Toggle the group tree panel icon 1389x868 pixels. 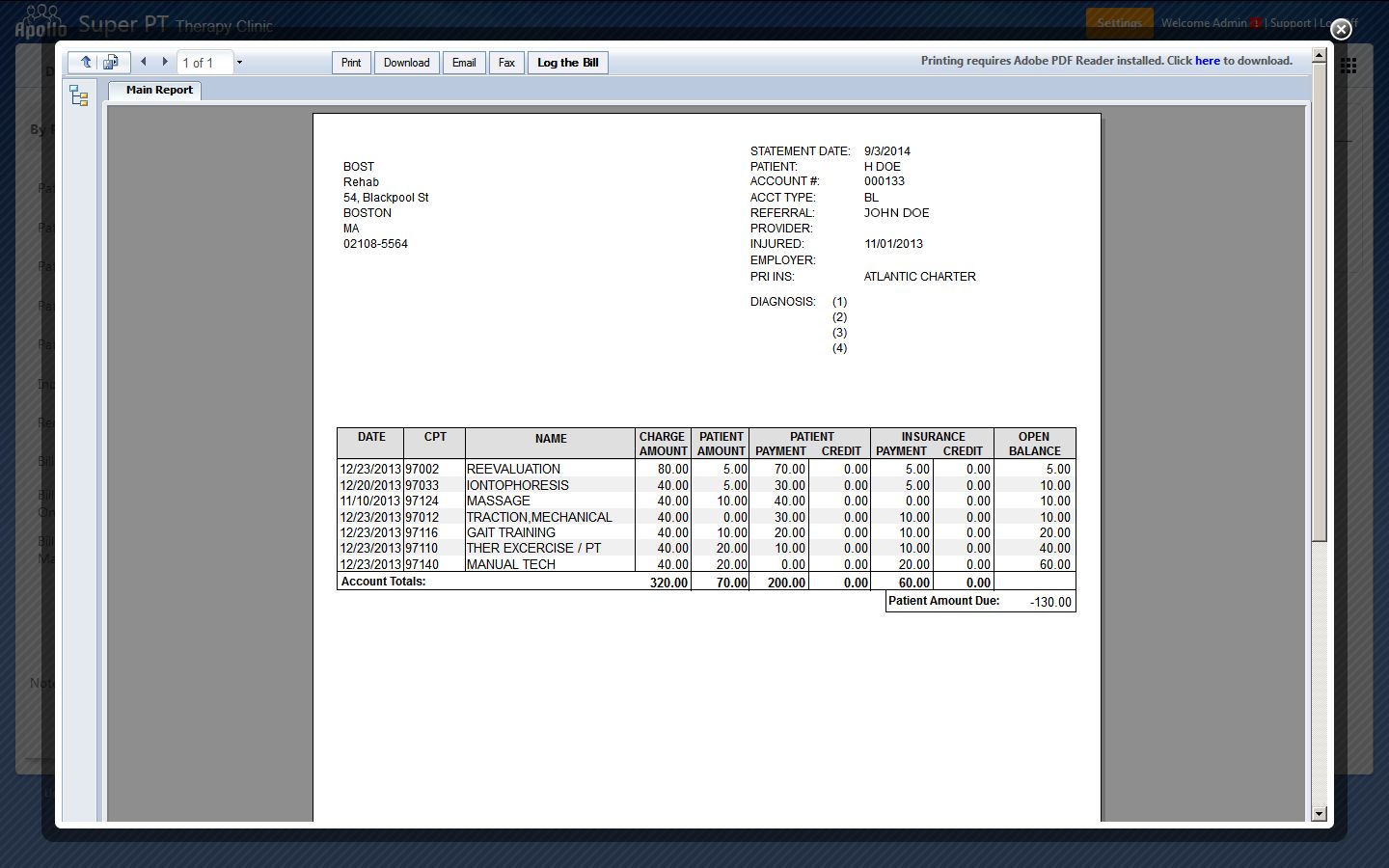click(79, 95)
